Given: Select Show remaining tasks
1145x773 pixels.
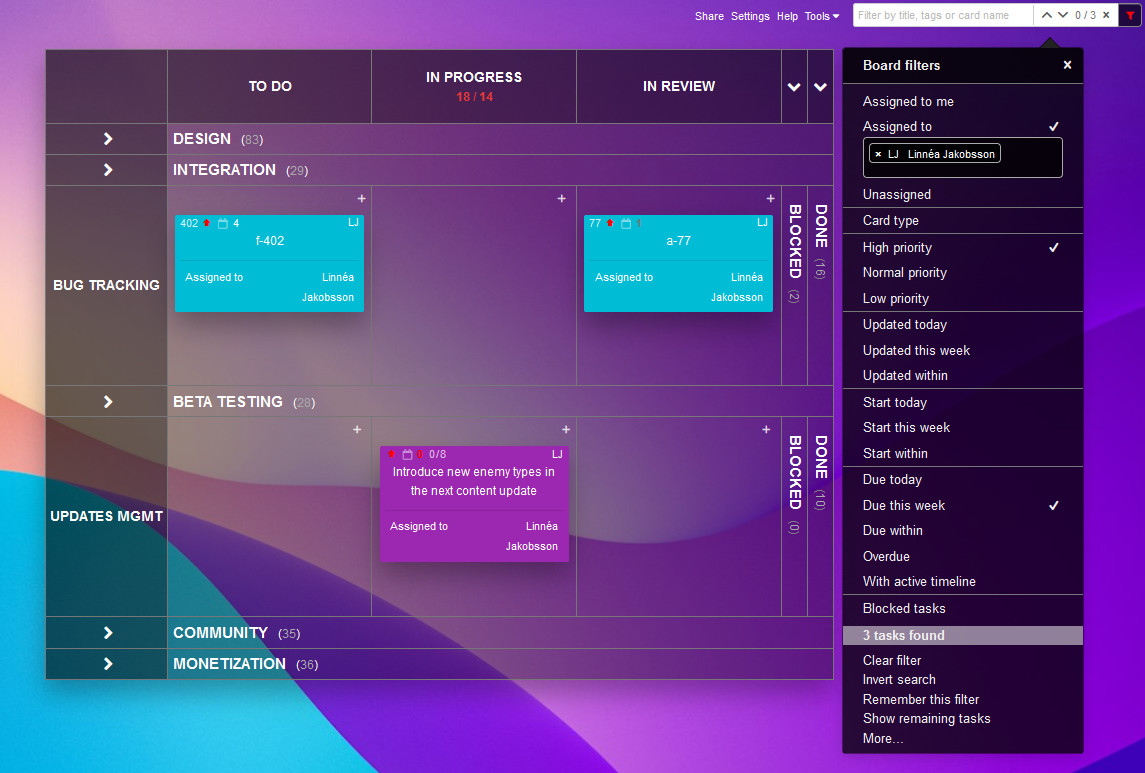Looking at the screenshot, I should pos(926,718).
